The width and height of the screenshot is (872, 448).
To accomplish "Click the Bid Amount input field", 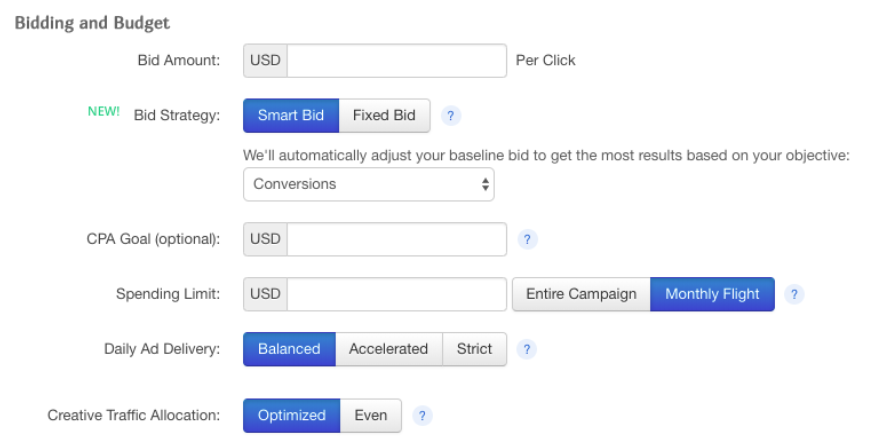I will coord(398,60).
